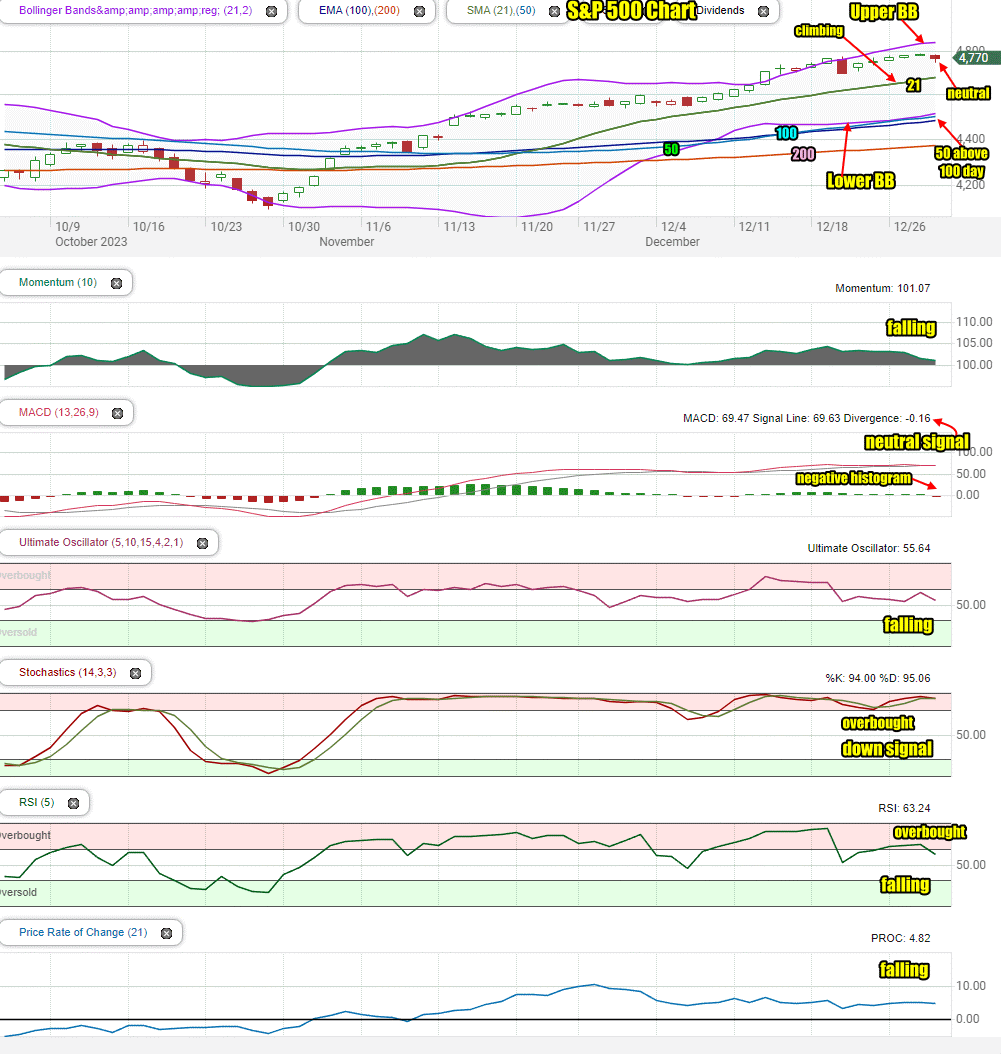The height and width of the screenshot is (1054, 1001).
Task: Remove the Dividends overlay
Action: pos(764,11)
